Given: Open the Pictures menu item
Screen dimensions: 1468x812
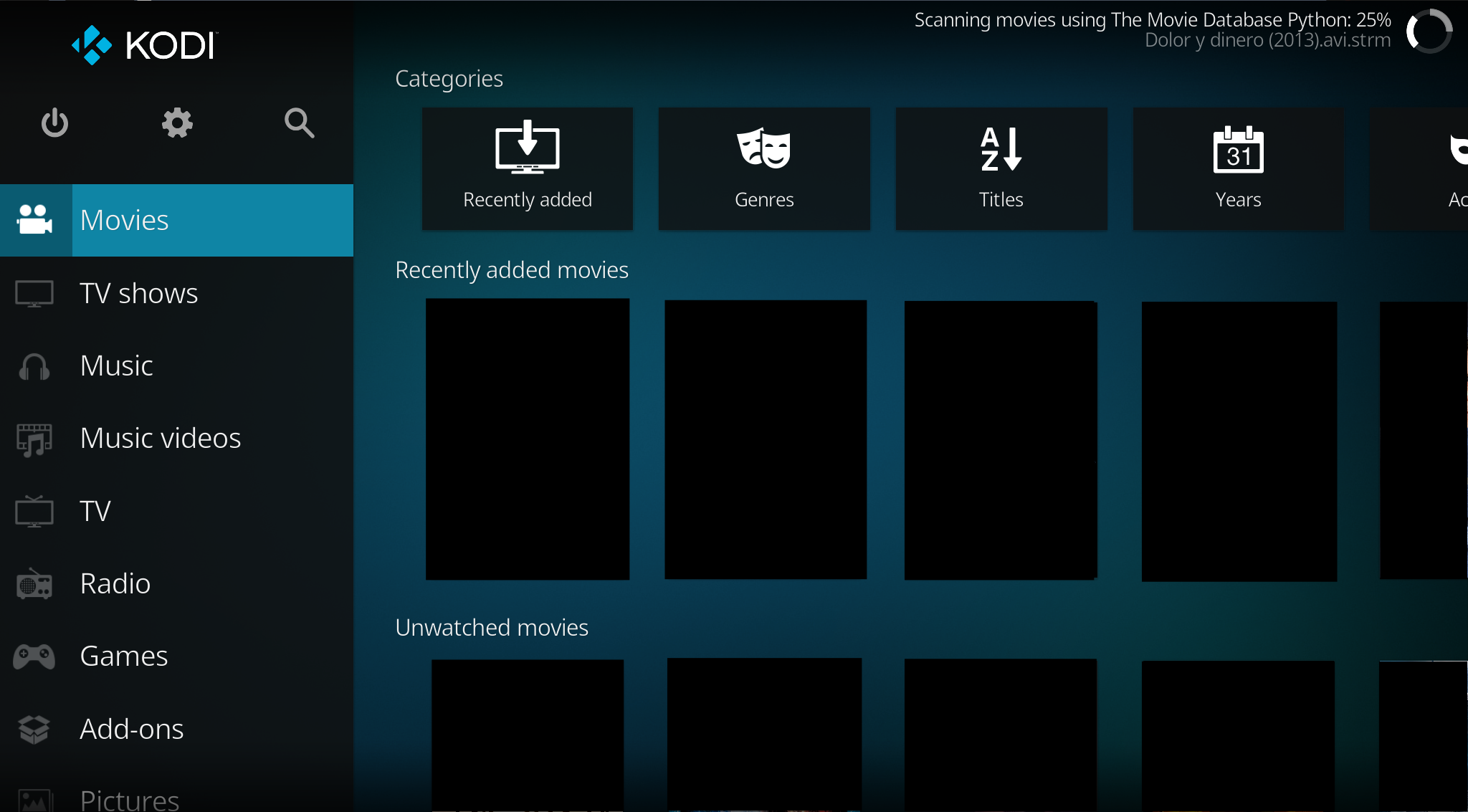Looking at the screenshot, I should tap(130, 799).
